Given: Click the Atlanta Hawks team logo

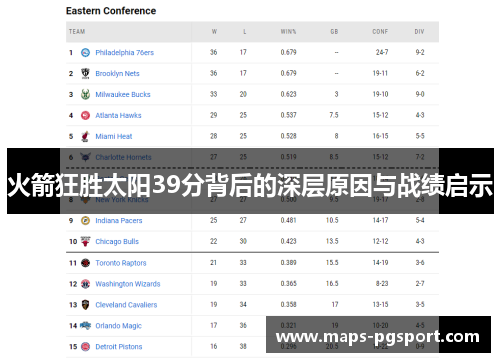Looking at the screenshot, I should pyautogui.click(x=85, y=115).
